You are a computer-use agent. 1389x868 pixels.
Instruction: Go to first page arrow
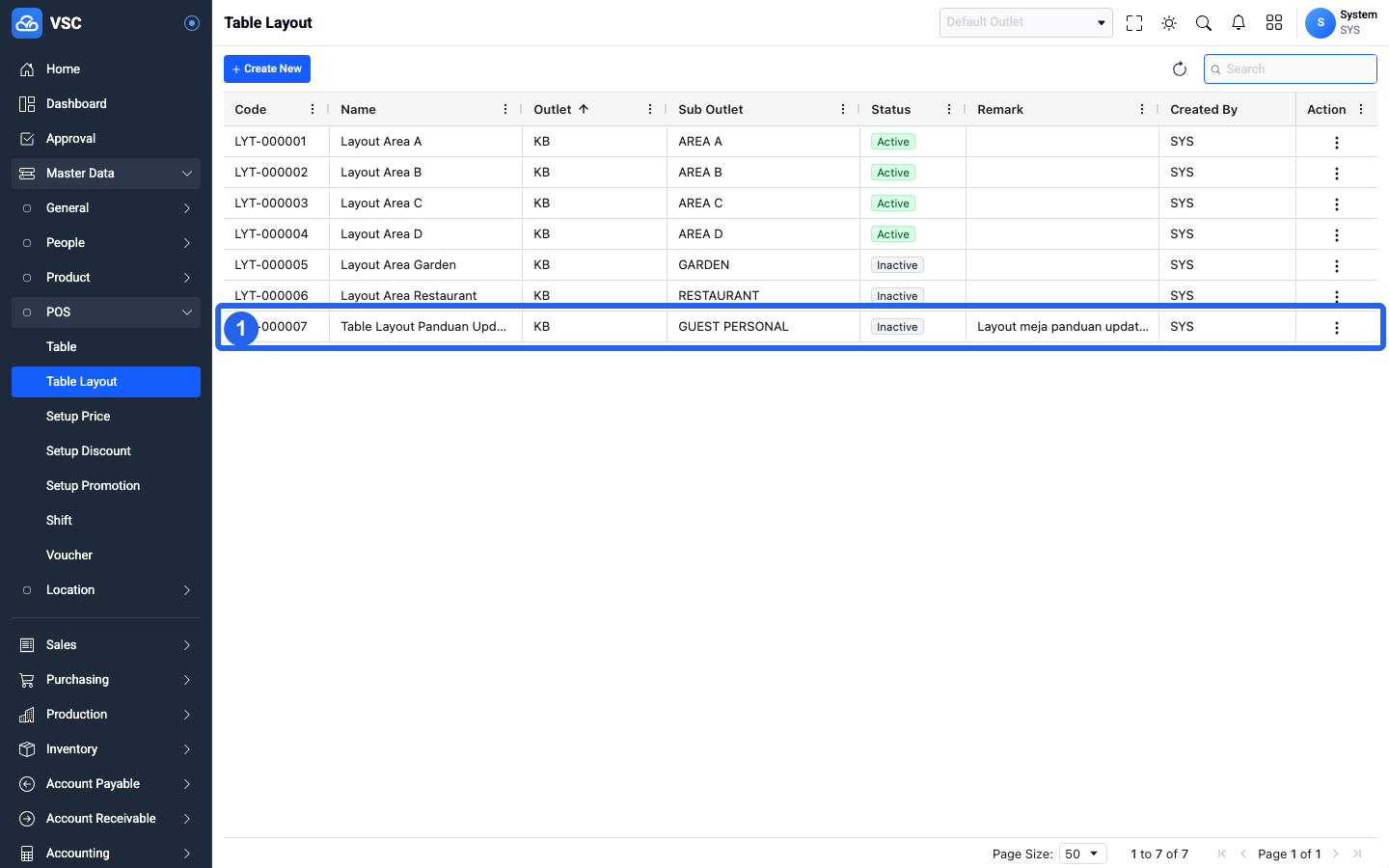click(1222, 854)
